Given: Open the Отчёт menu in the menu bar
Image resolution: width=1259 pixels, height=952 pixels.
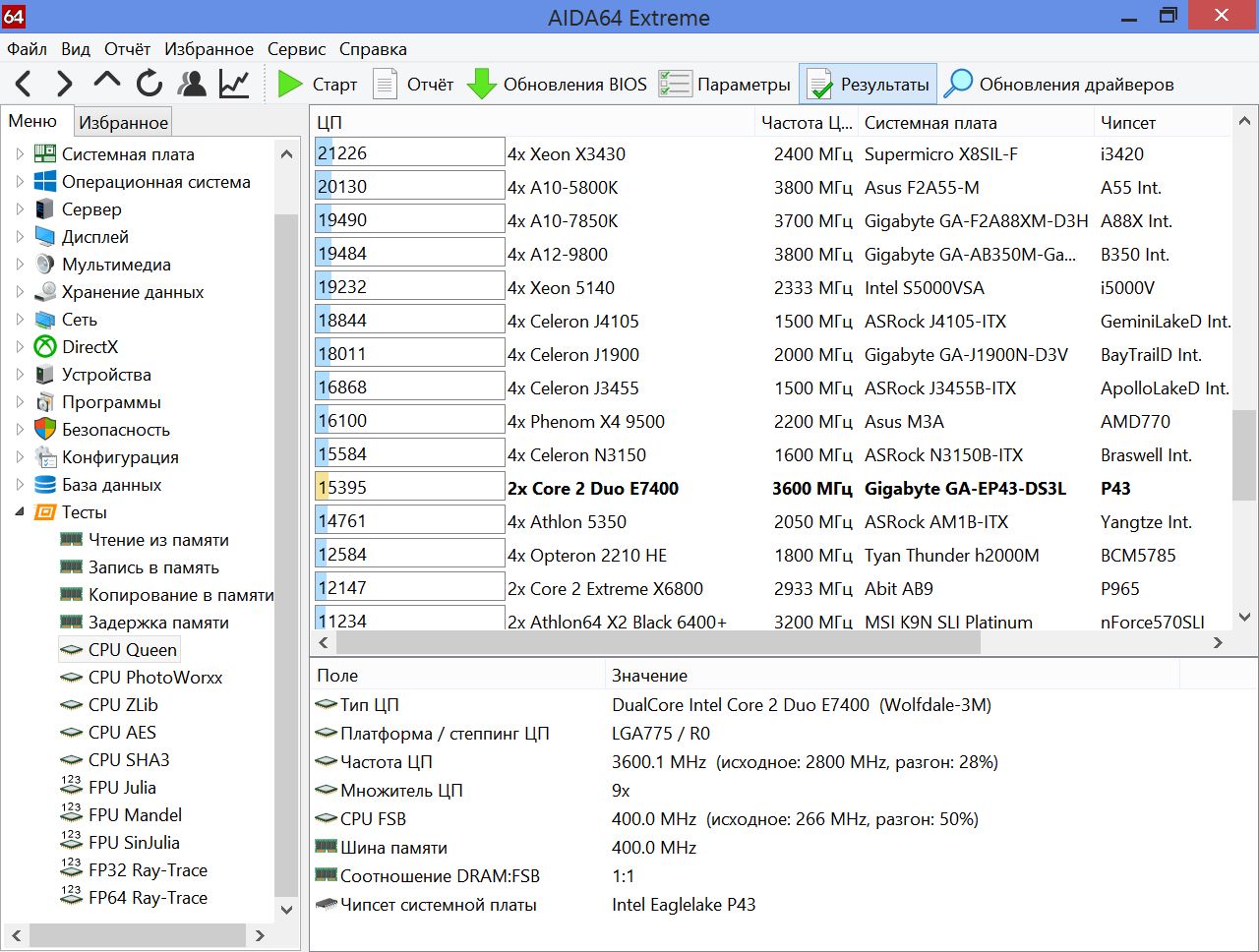Looking at the screenshot, I should pos(128,49).
